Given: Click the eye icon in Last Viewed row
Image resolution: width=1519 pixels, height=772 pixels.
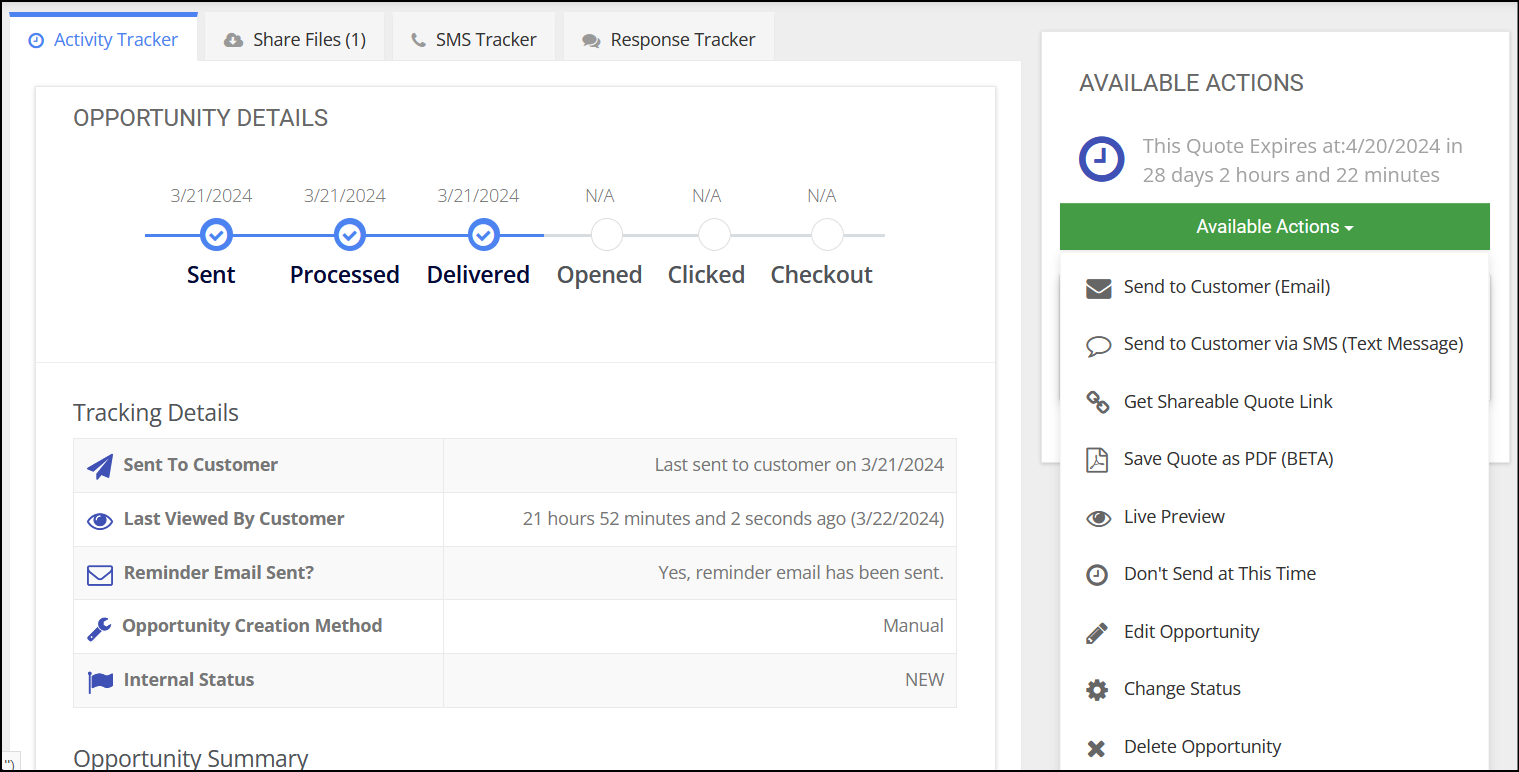Looking at the screenshot, I should (100, 520).
